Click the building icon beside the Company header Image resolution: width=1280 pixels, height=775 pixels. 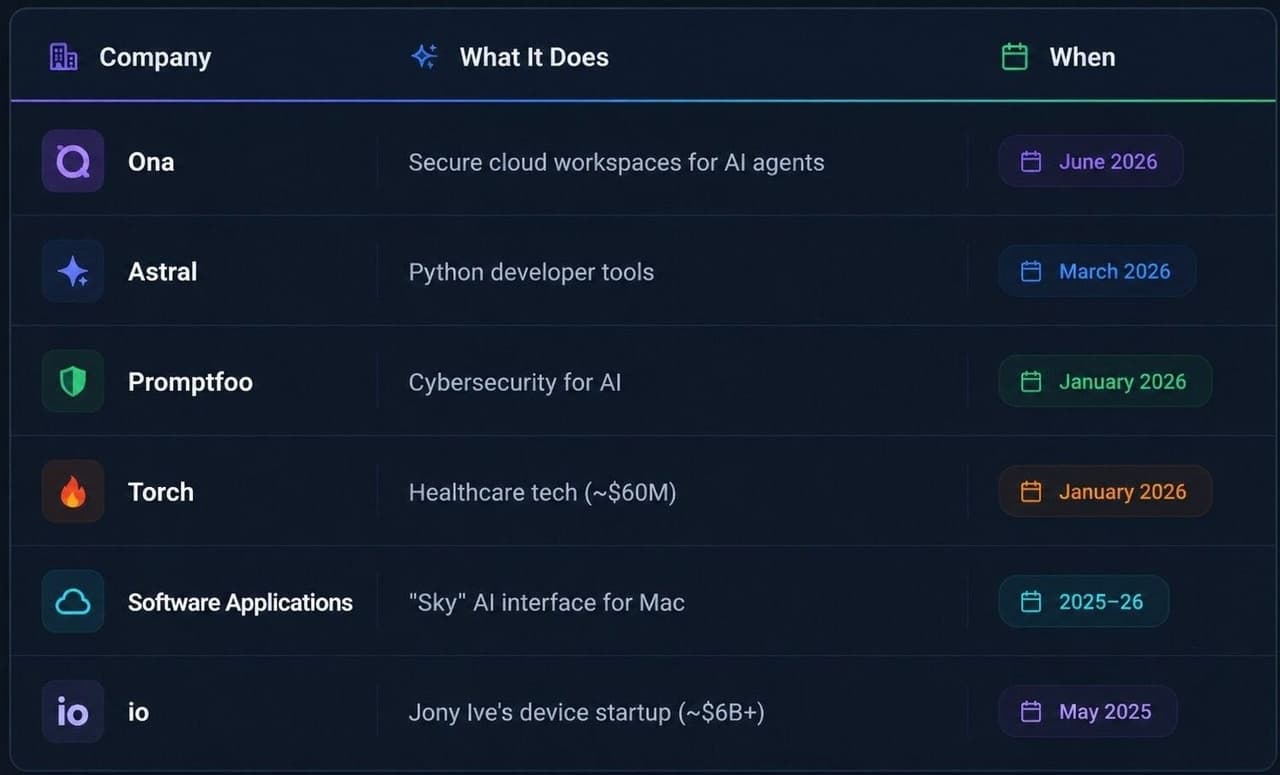(x=64, y=57)
